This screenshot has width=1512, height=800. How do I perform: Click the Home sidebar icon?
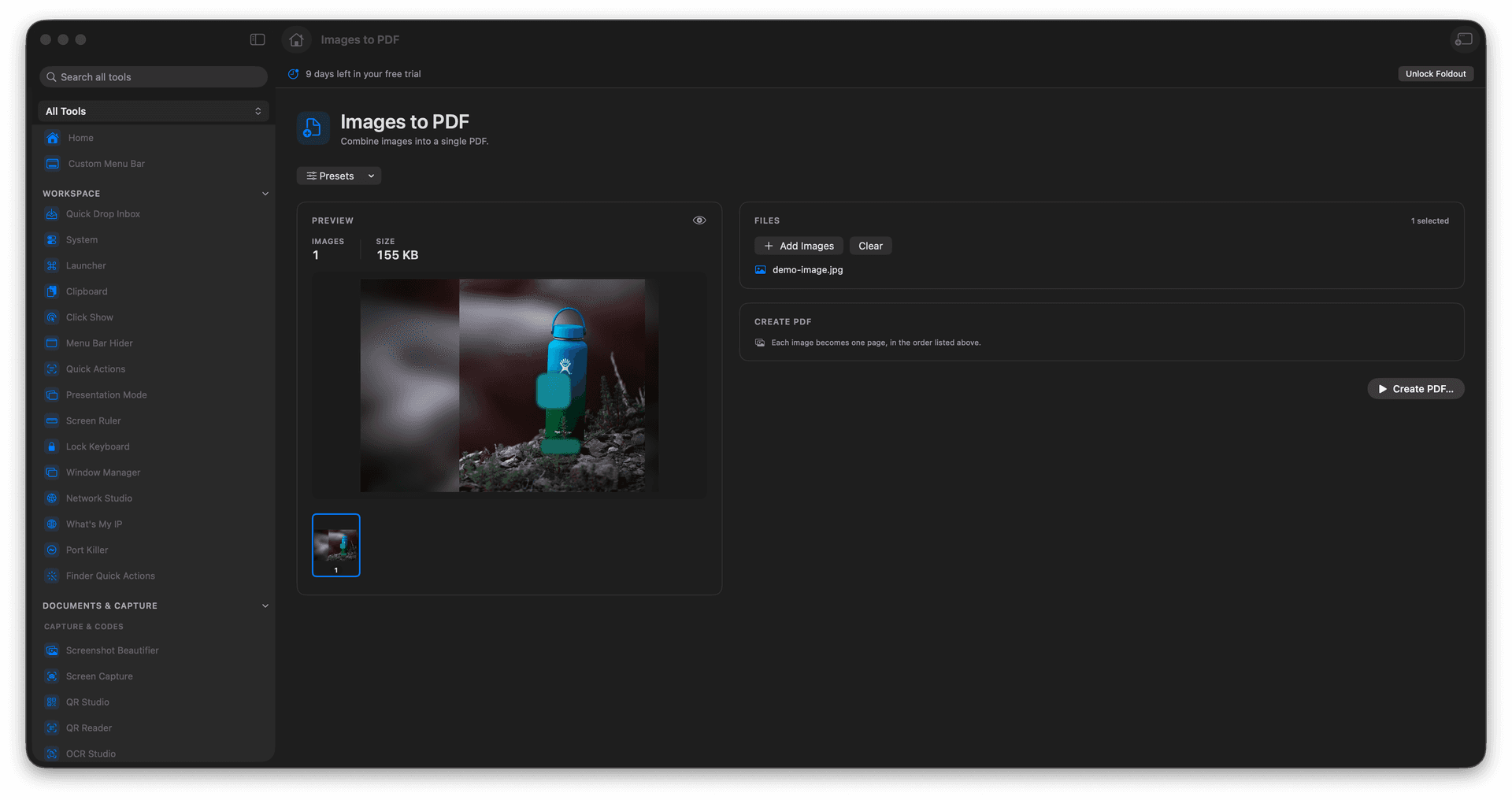tap(53, 138)
